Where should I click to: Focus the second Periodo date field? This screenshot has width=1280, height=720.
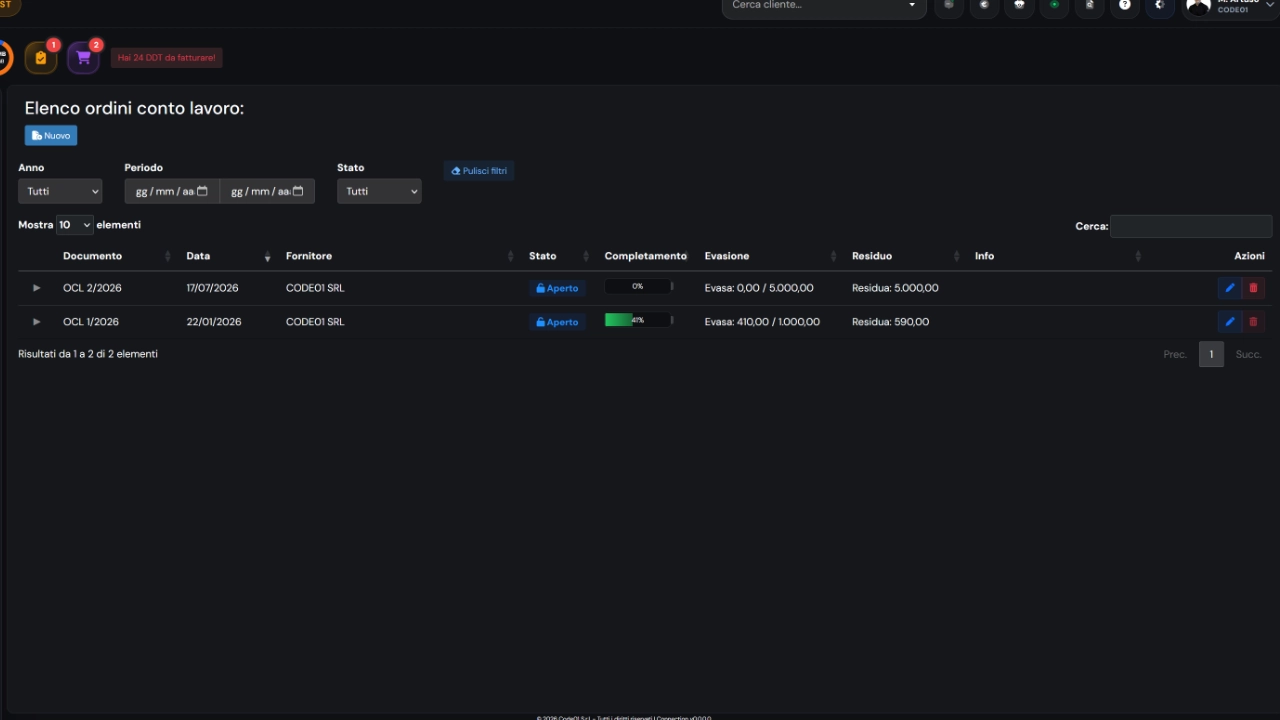click(267, 191)
